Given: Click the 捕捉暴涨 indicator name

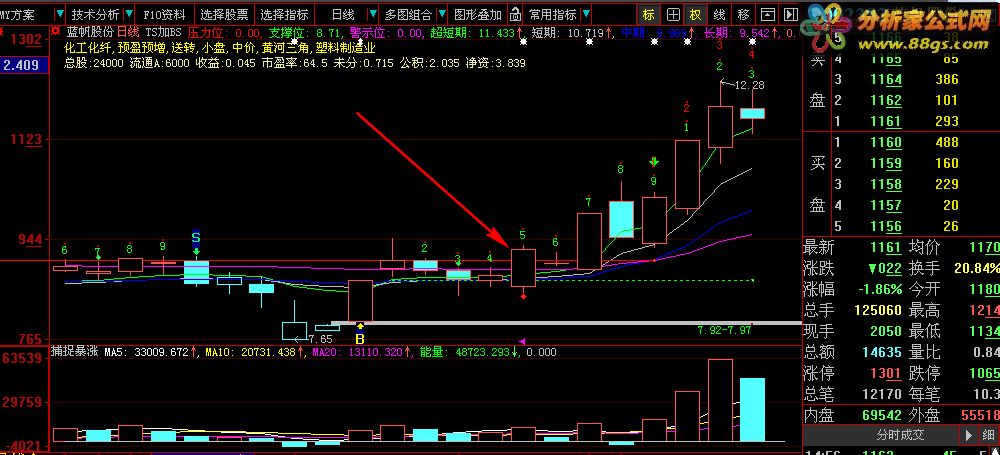Looking at the screenshot, I should coord(75,352).
